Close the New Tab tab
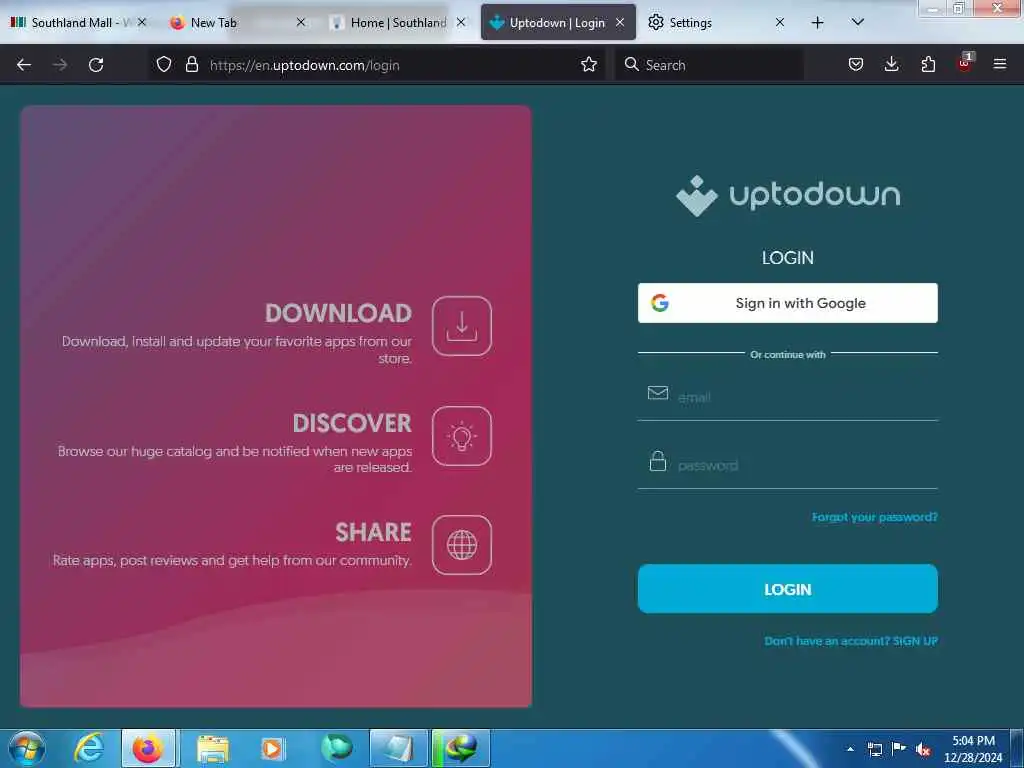This screenshot has width=1024, height=768. (300, 23)
